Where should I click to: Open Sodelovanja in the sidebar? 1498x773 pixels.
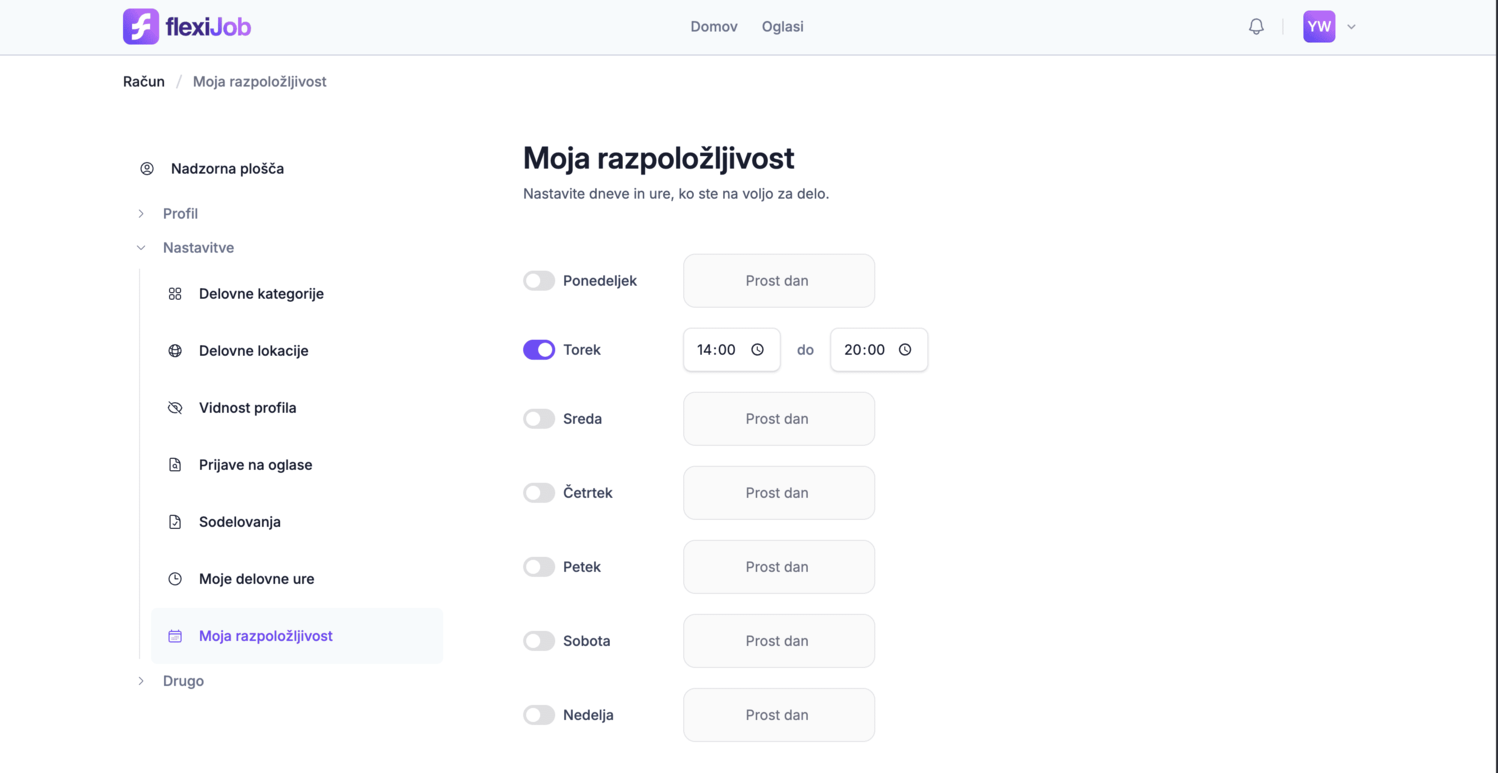pyautogui.click(x=175, y=521)
